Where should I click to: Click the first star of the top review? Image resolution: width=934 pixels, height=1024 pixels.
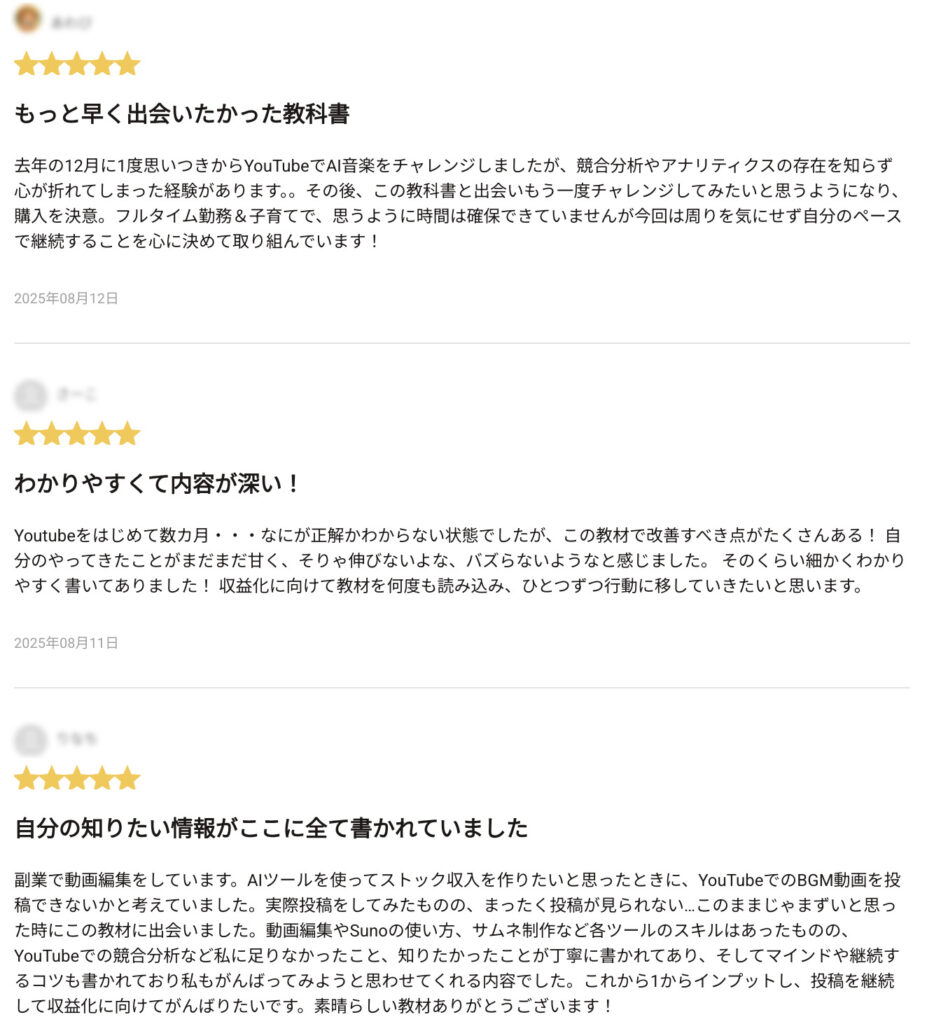click(x=26, y=64)
